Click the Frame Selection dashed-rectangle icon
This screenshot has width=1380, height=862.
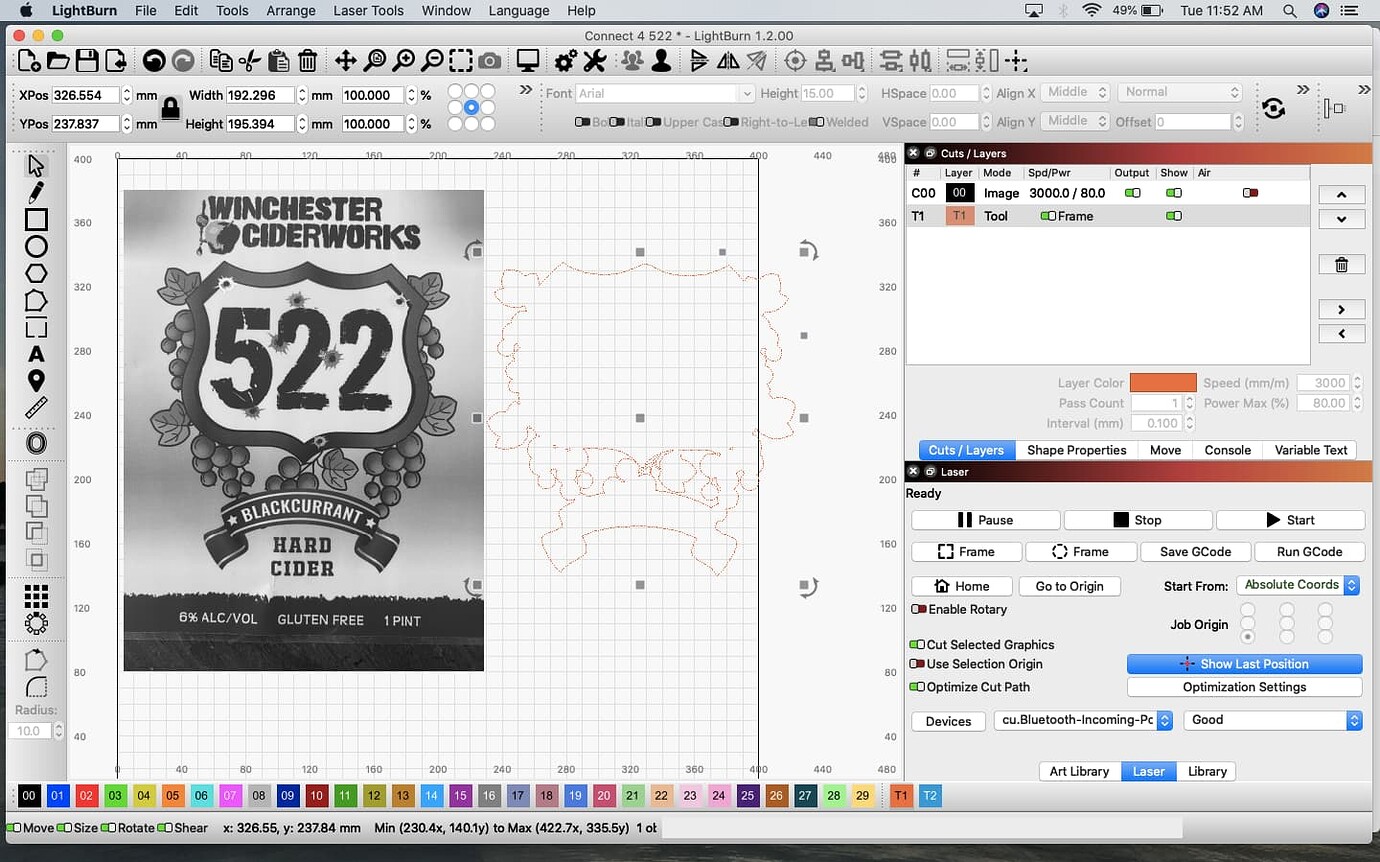461,61
